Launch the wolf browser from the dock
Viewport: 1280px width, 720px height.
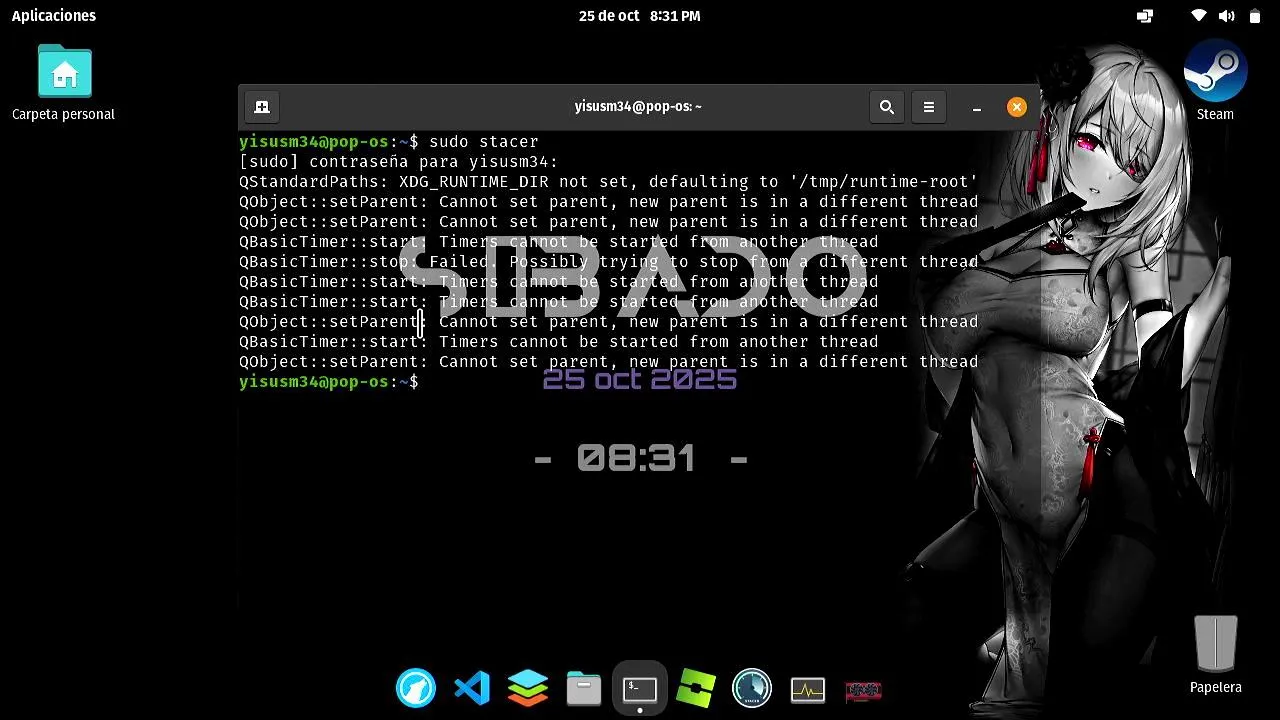[416, 689]
